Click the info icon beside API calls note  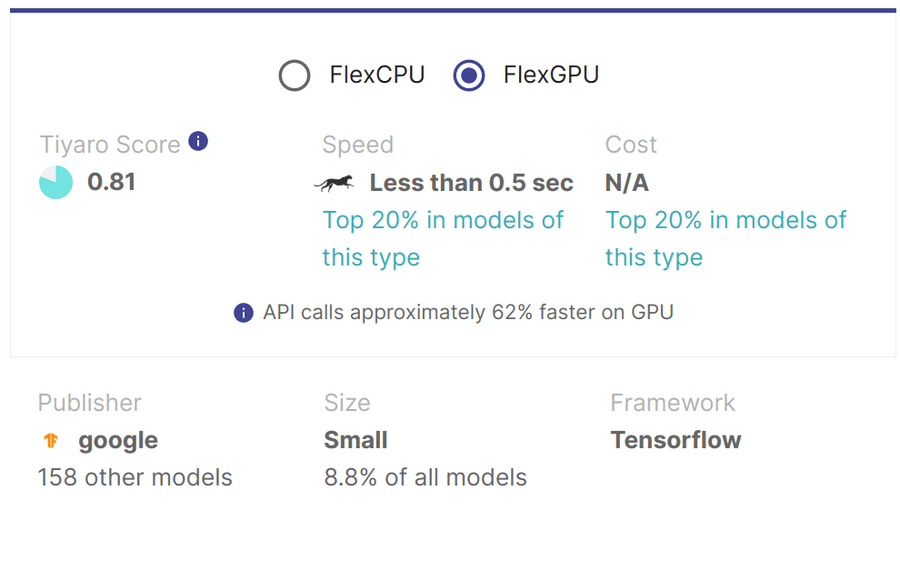click(243, 313)
